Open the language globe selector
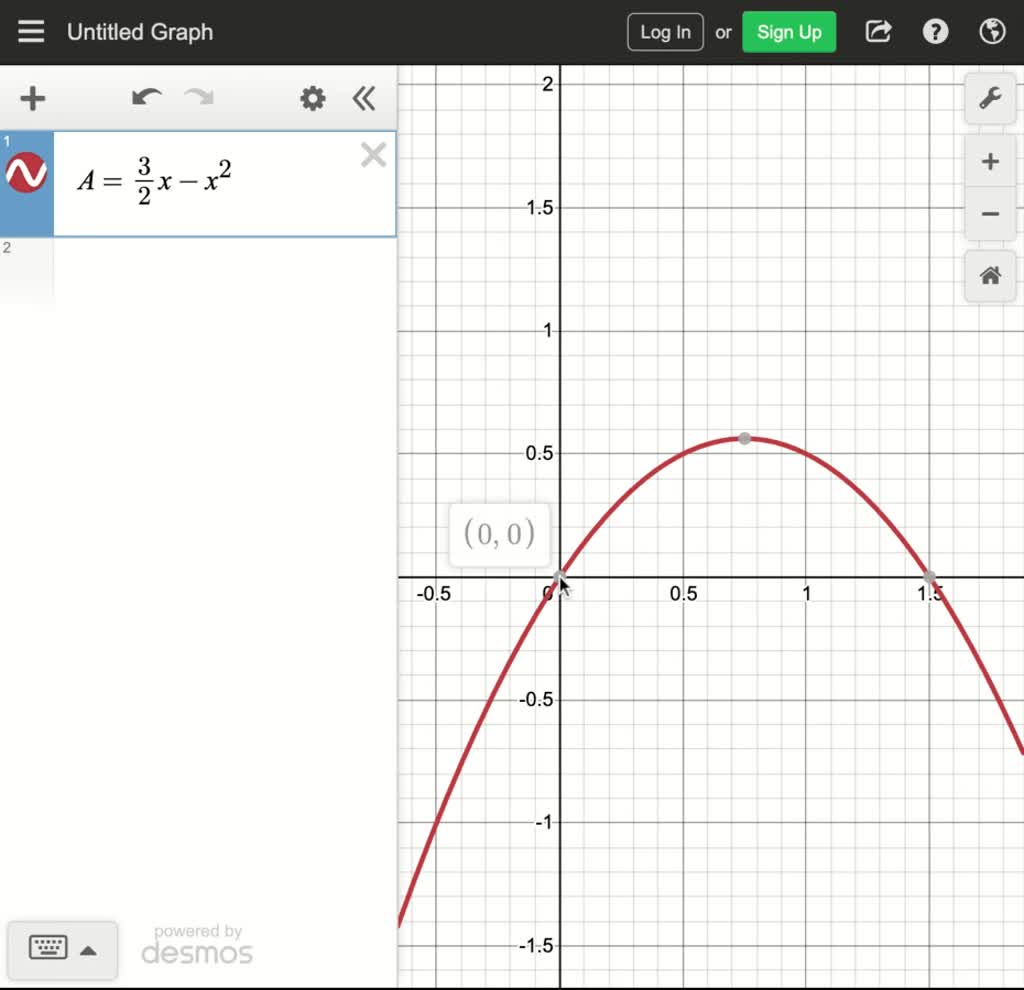 click(992, 31)
